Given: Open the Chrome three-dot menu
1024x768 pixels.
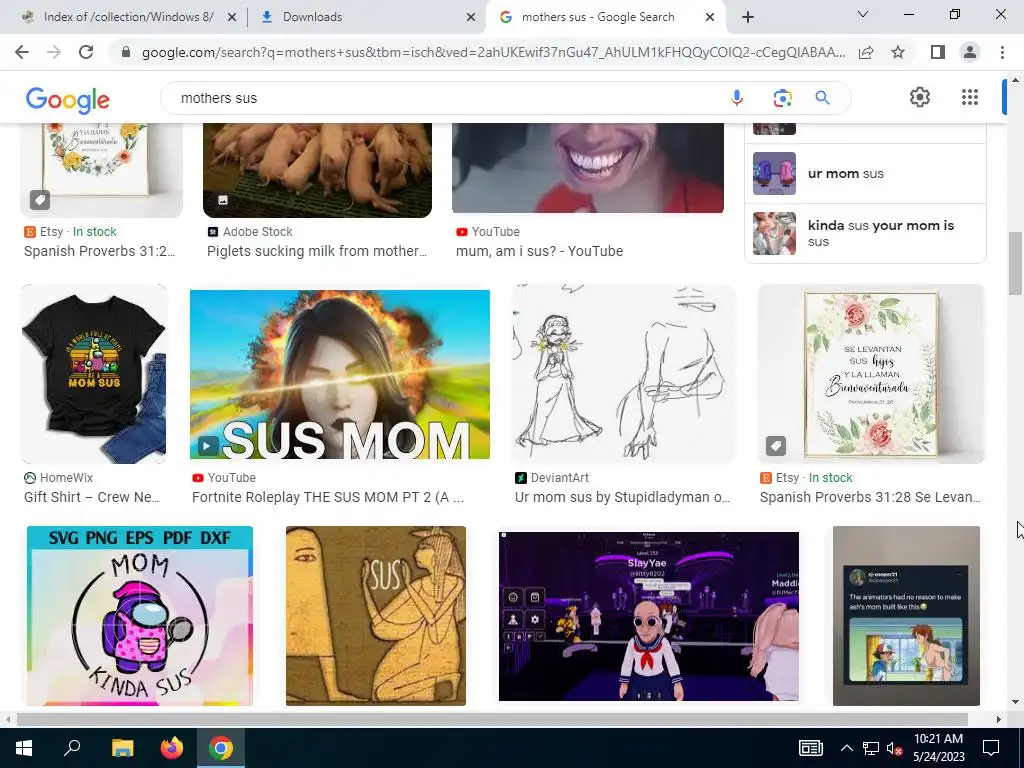Looking at the screenshot, I should (x=1002, y=52).
